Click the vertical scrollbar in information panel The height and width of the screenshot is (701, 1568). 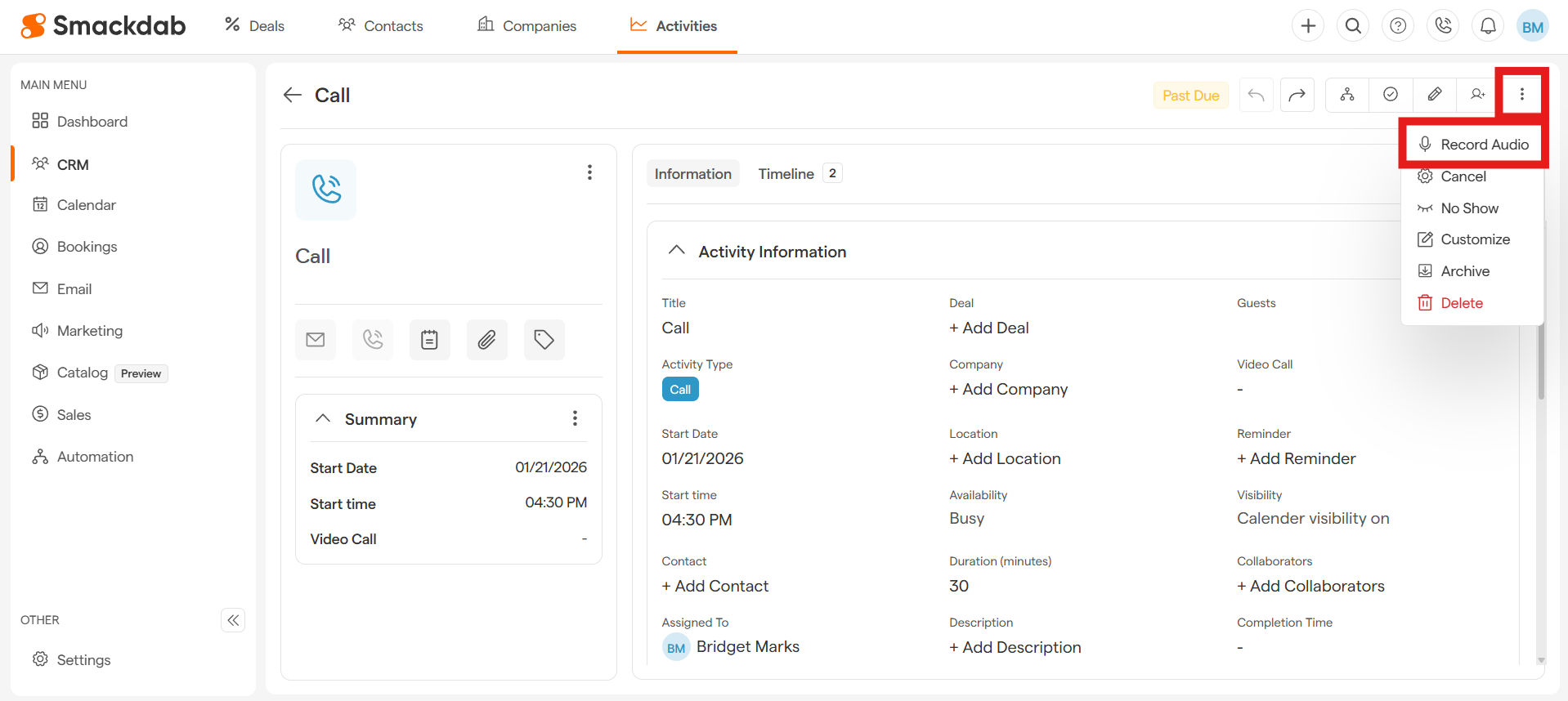(x=1540, y=359)
